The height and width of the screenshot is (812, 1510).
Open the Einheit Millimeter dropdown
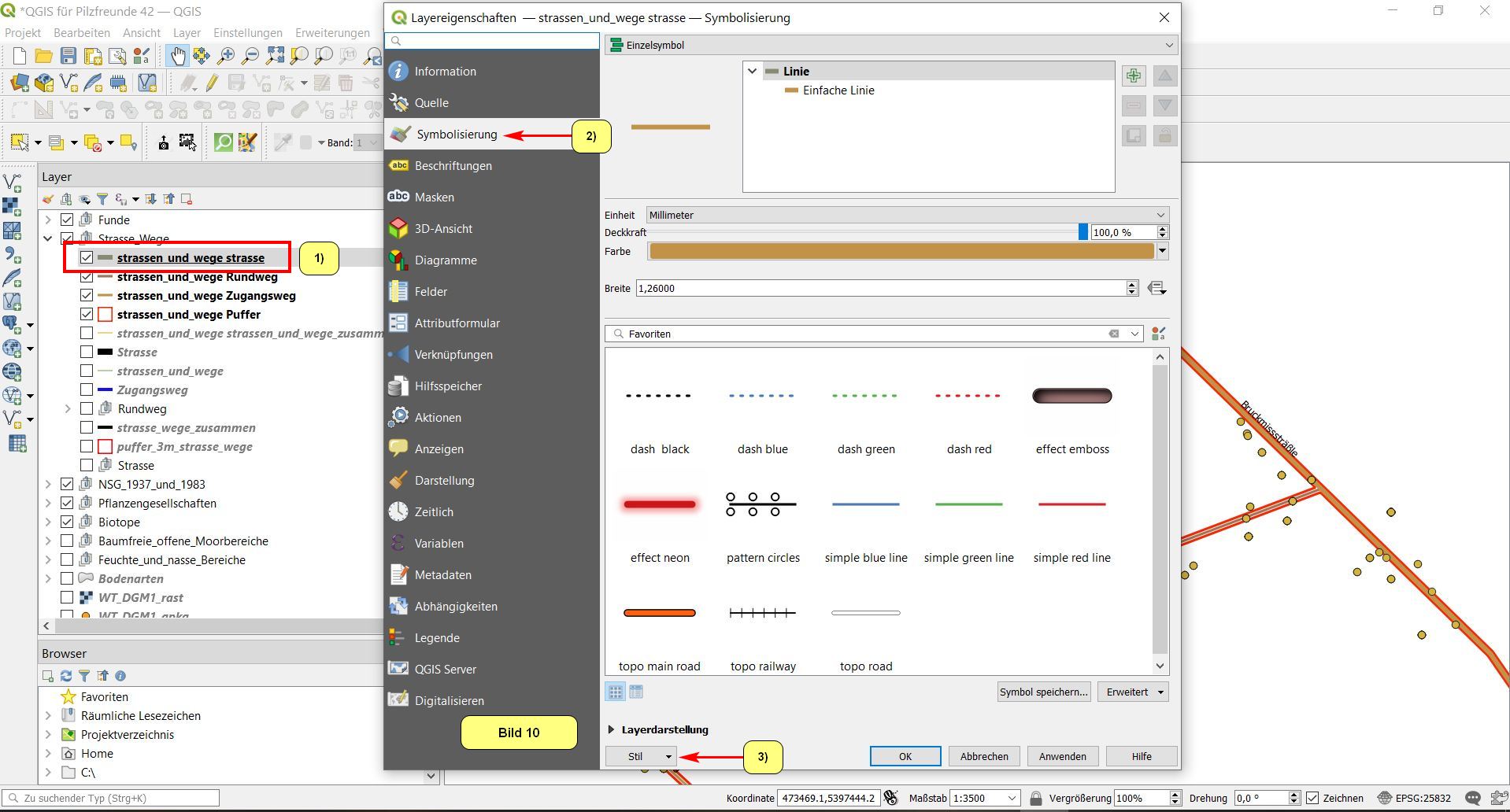pyautogui.click(x=906, y=215)
